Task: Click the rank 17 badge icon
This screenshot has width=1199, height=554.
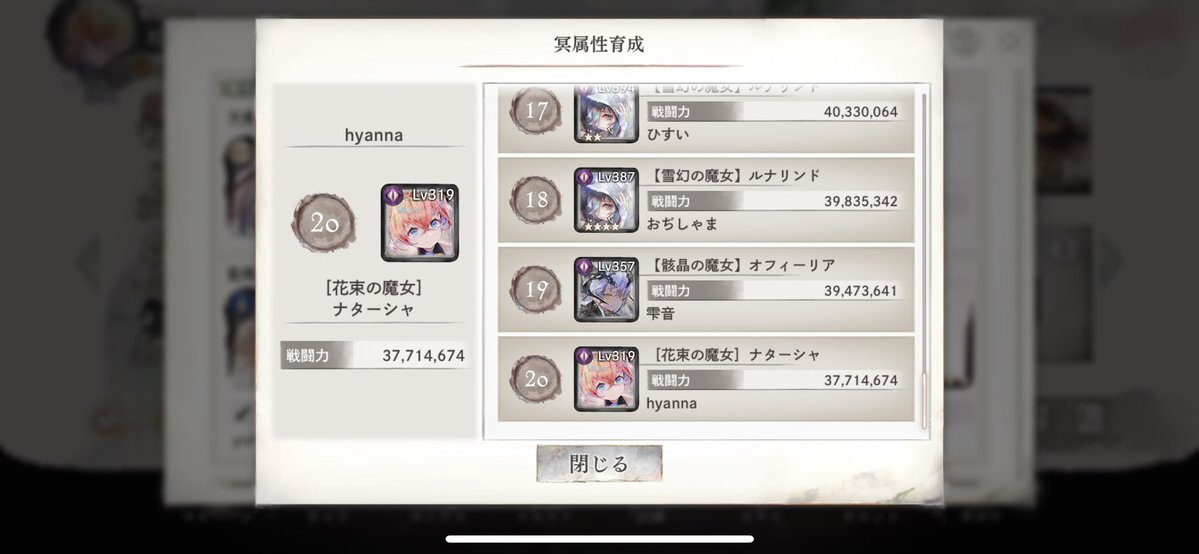Action: tap(536, 112)
